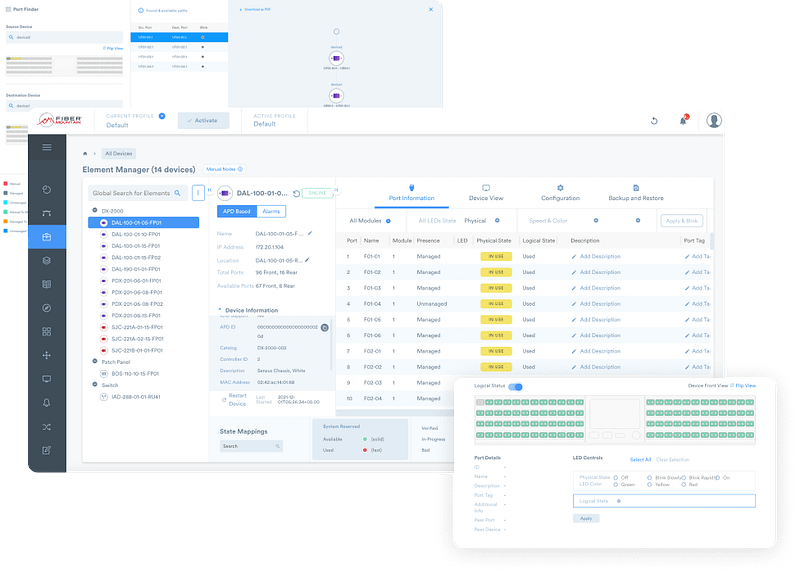
Task: Click Flip View link in Device Front View
Action: 745,386
